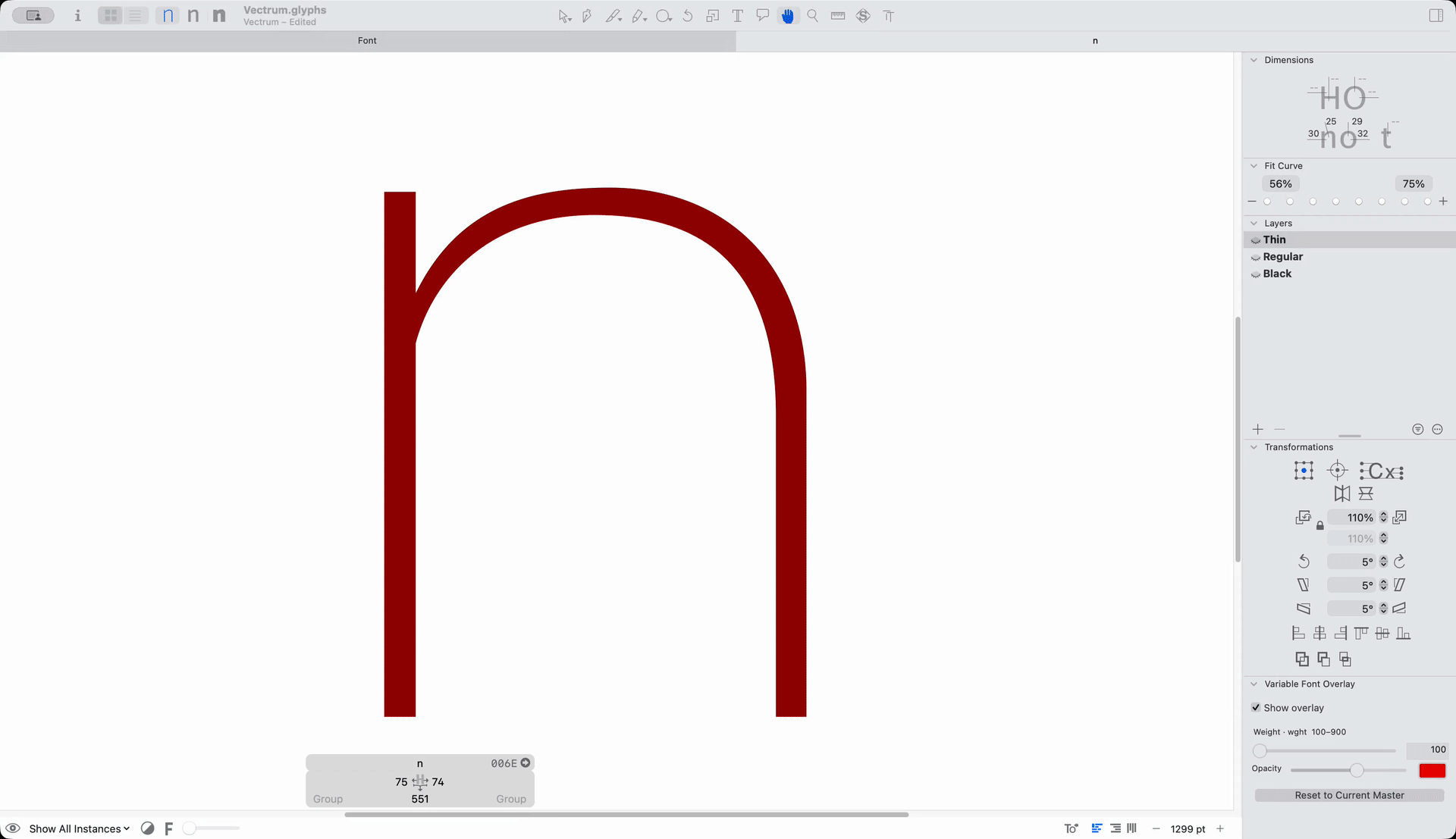Click the red overlay color swatch

(x=1432, y=771)
